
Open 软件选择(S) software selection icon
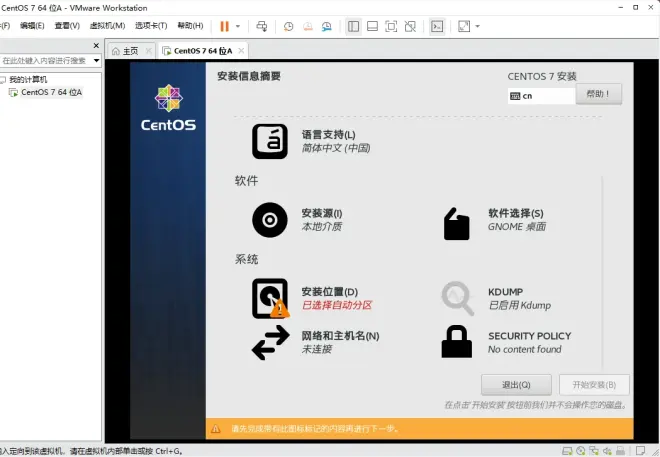[456, 224]
